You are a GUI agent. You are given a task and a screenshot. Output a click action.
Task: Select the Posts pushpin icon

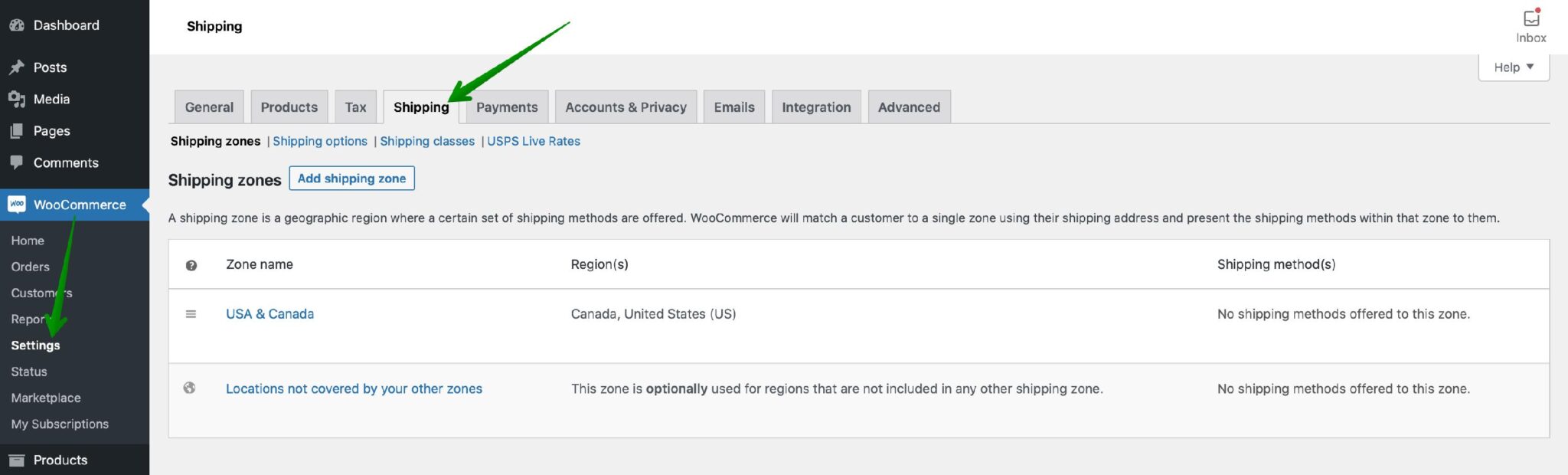pyautogui.click(x=17, y=67)
